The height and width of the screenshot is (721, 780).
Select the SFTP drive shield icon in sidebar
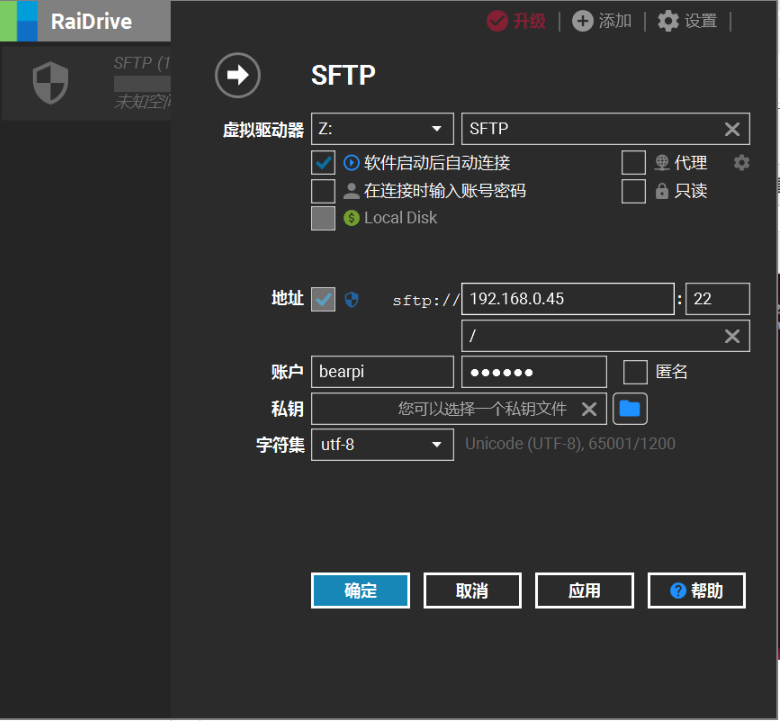pyautogui.click(x=50, y=83)
